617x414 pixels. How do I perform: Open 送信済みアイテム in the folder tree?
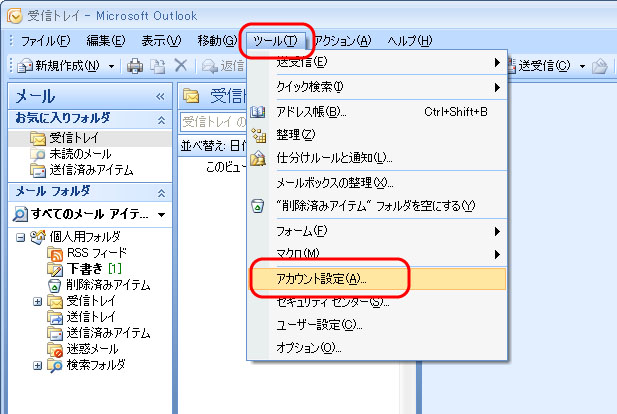(x=108, y=333)
